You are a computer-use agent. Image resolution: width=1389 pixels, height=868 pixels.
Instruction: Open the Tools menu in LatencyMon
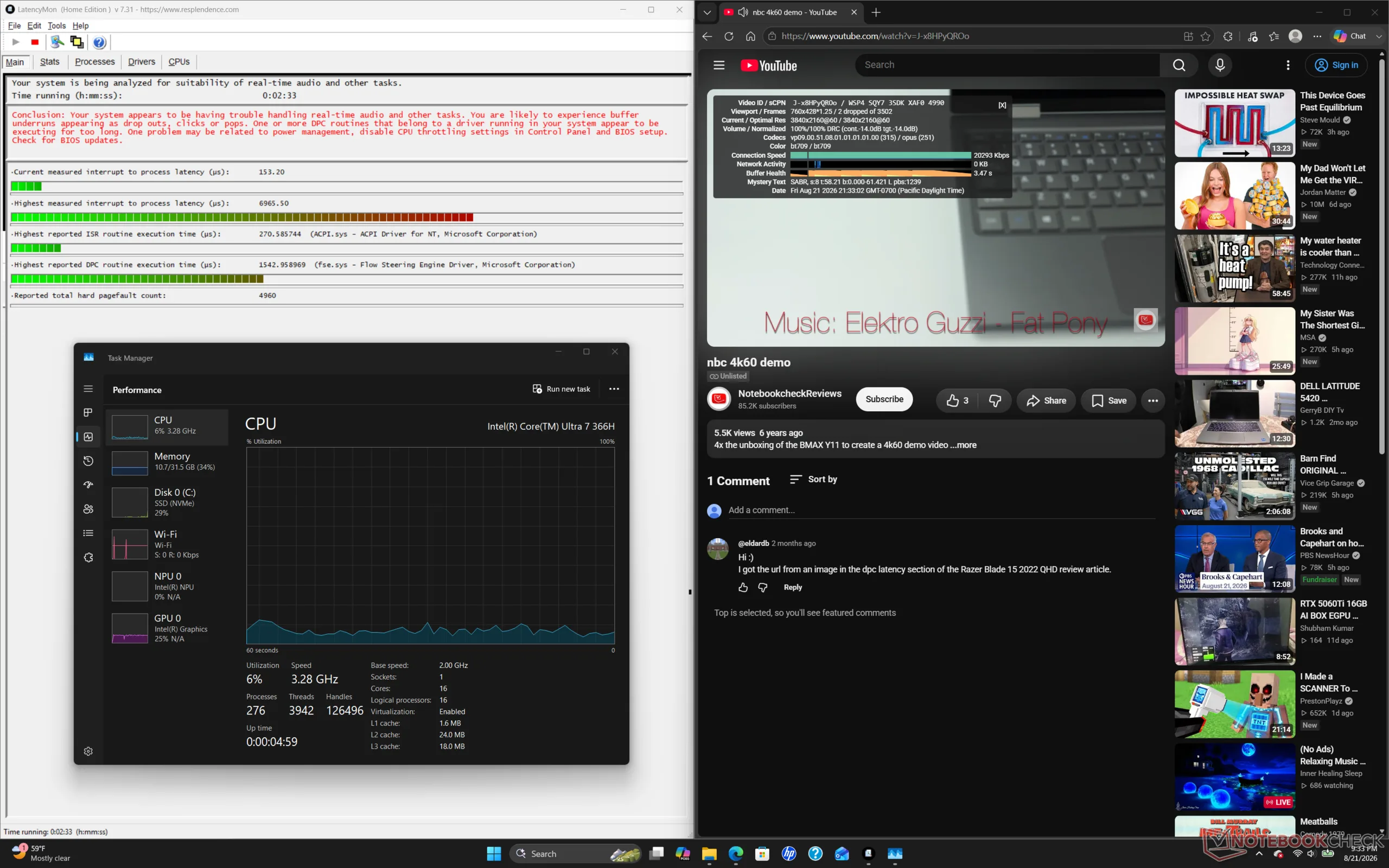click(57, 26)
